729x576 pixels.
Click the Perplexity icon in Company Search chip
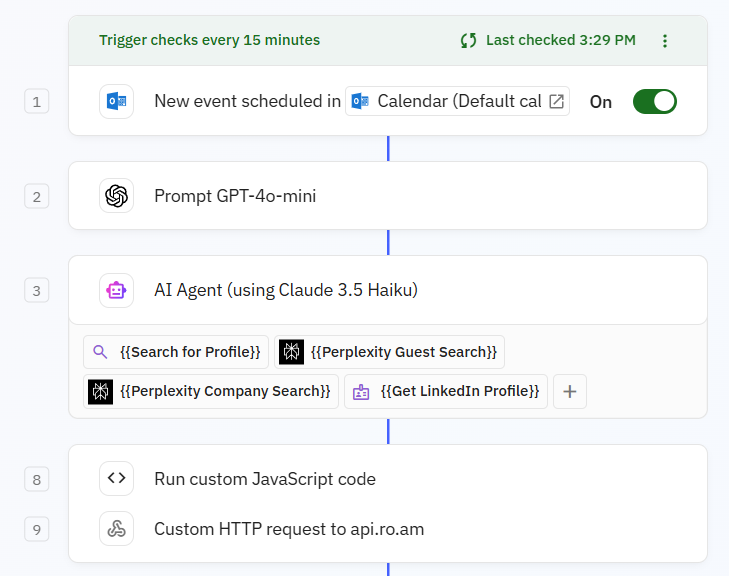(x=100, y=391)
